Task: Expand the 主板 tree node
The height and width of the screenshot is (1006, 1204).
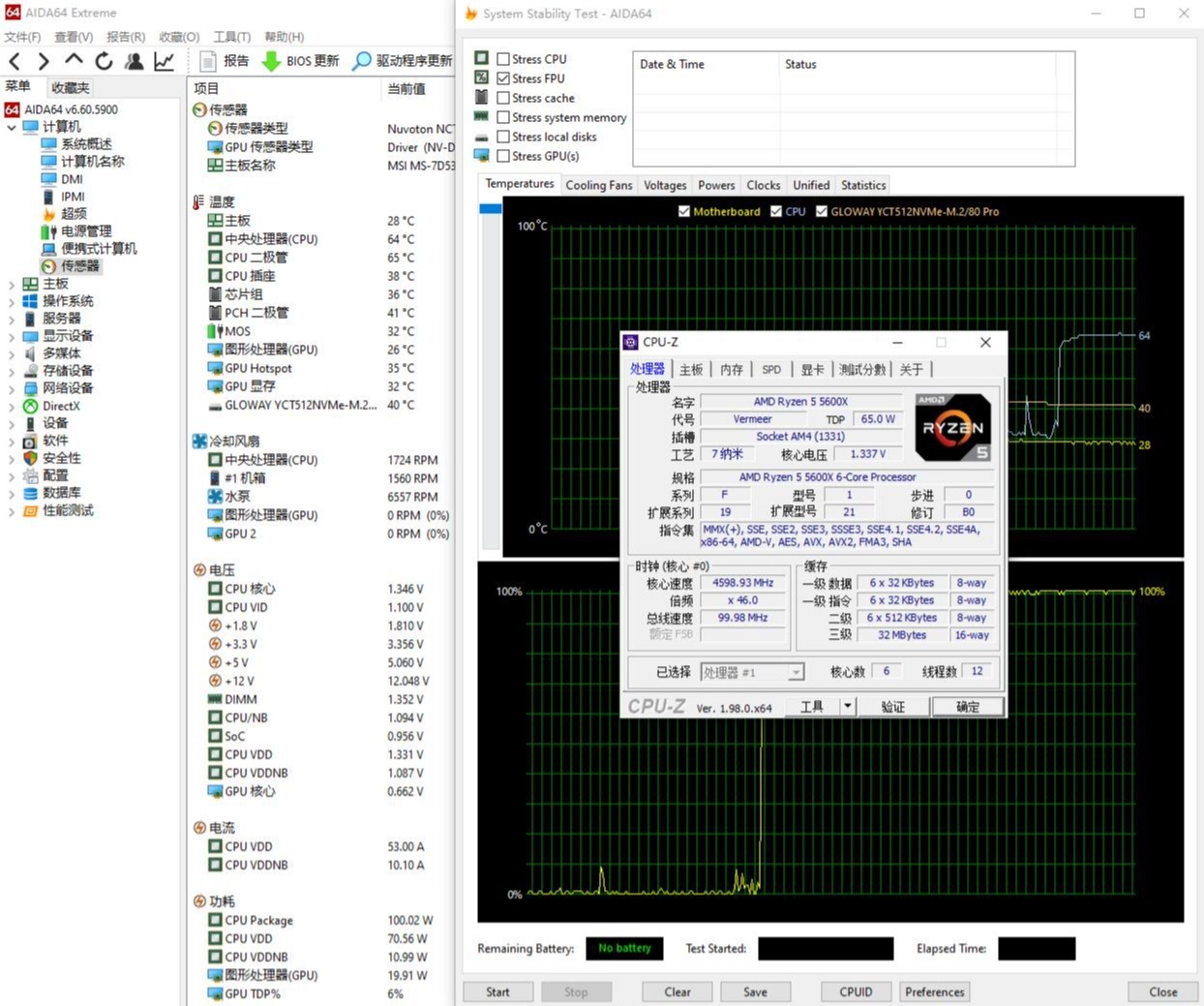Action: click(x=12, y=285)
